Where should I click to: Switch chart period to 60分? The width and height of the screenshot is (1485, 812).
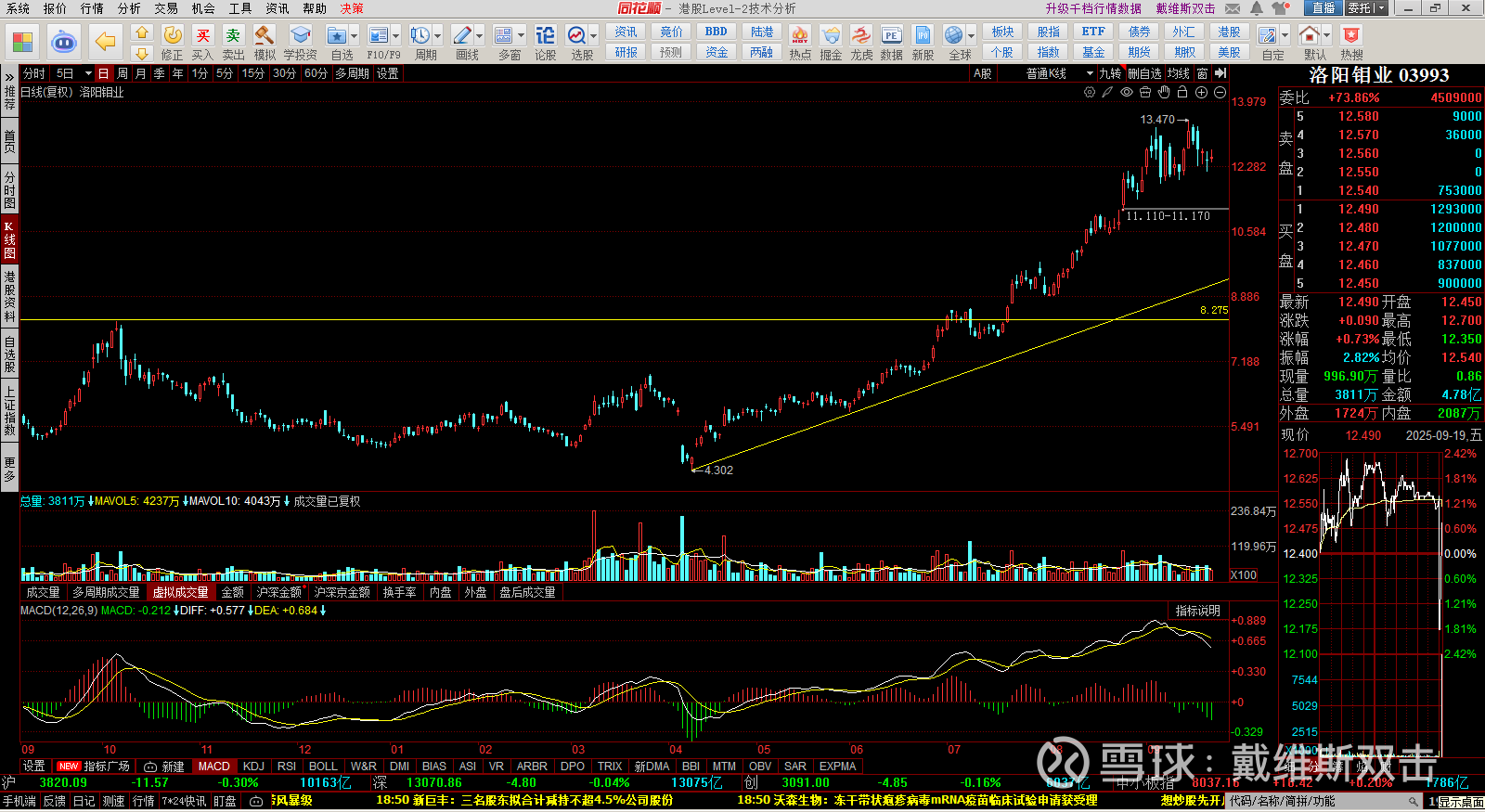pyautogui.click(x=316, y=73)
